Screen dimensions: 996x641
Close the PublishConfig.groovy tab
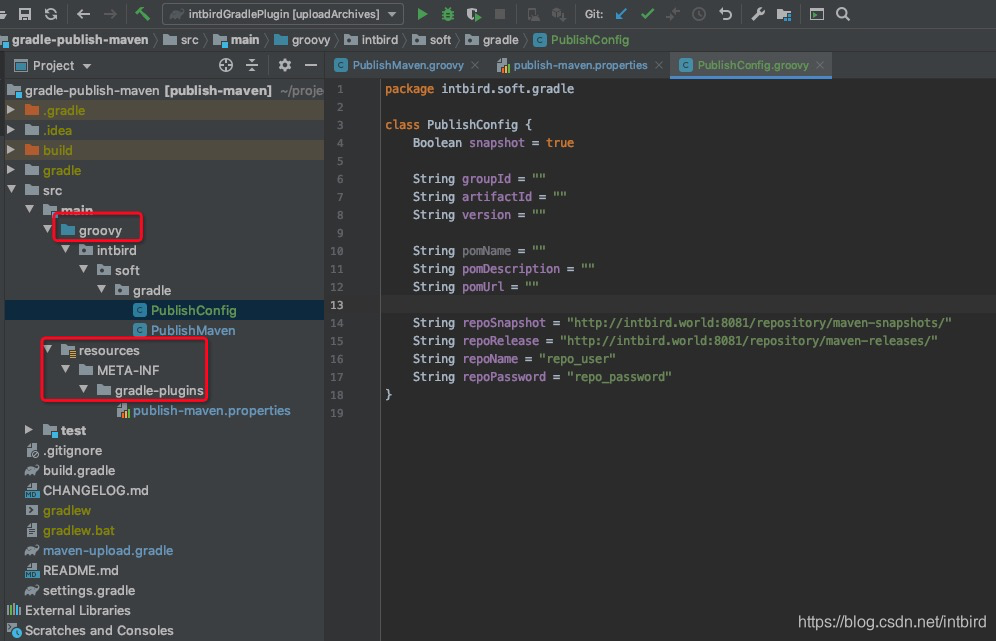pos(820,65)
